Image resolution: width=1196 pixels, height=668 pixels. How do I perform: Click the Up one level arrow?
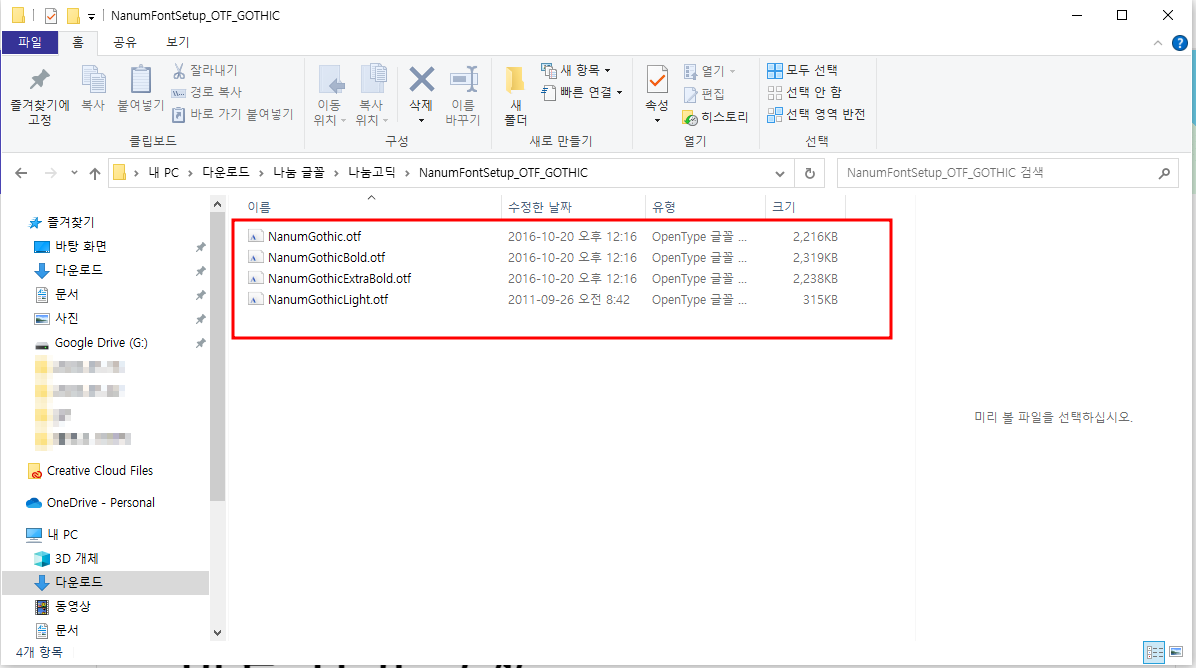[95, 173]
